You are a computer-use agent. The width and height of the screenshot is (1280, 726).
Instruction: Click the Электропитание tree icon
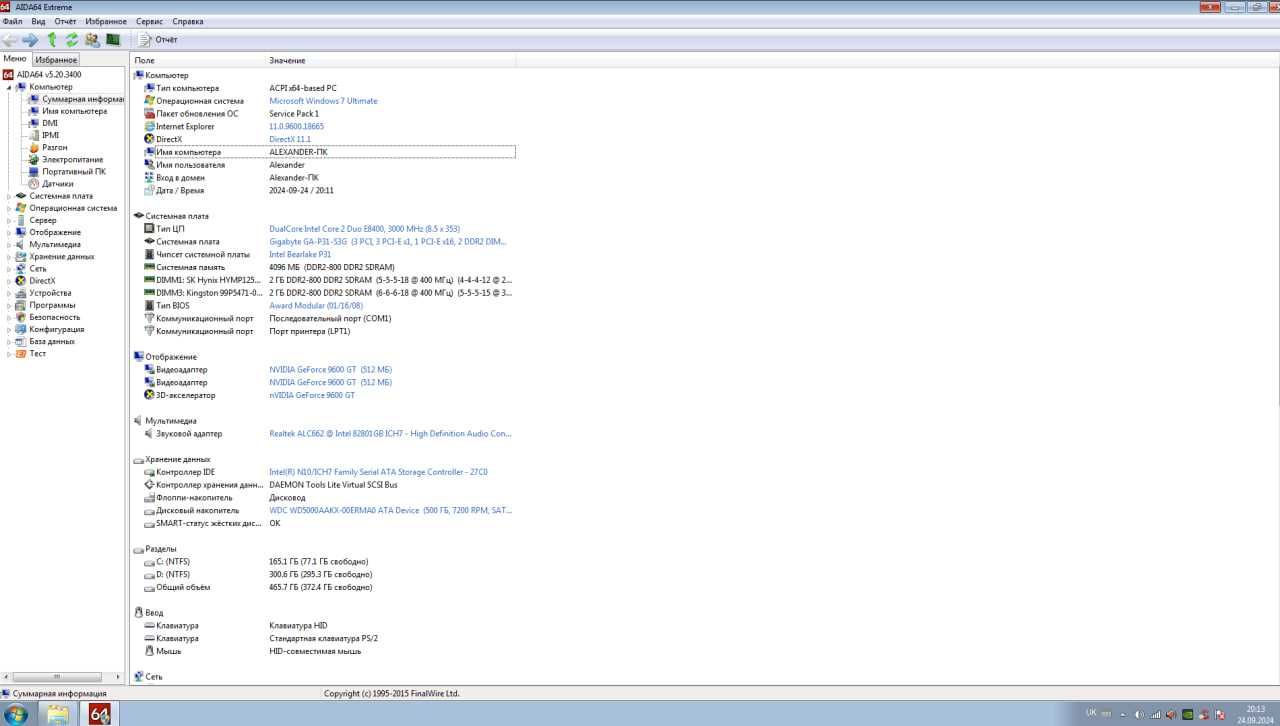pyautogui.click(x=34, y=159)
